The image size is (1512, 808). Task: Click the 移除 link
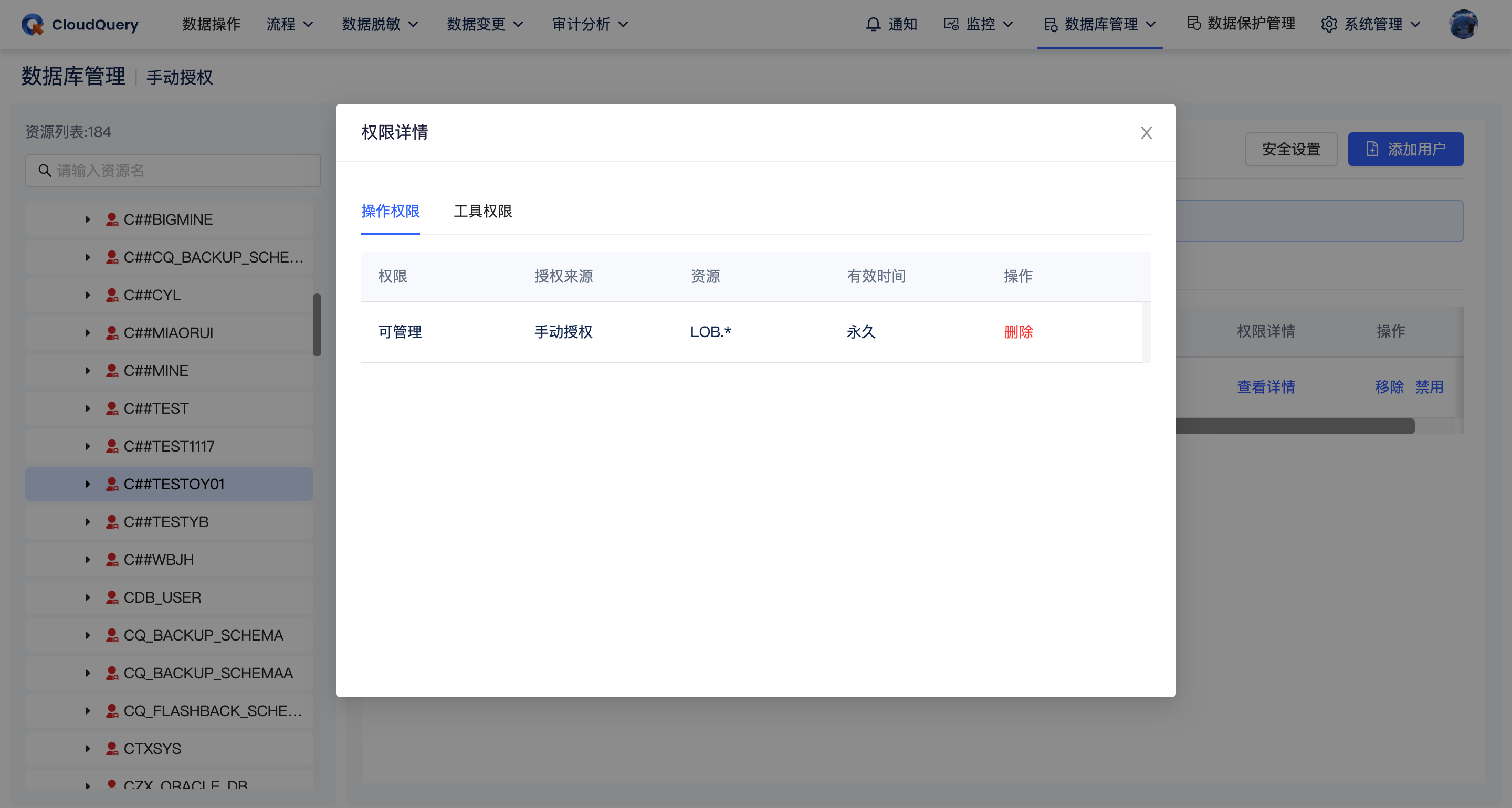[x=1389, y=387]
